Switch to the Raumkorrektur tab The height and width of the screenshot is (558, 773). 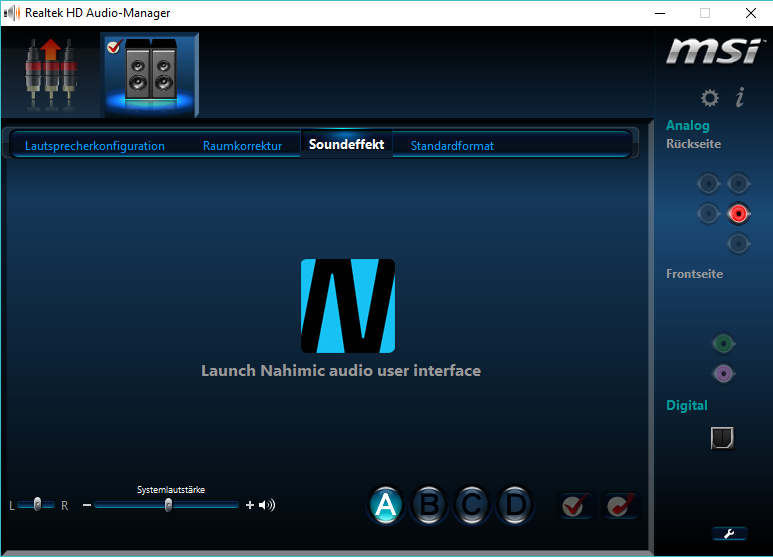tap(242, 146)
